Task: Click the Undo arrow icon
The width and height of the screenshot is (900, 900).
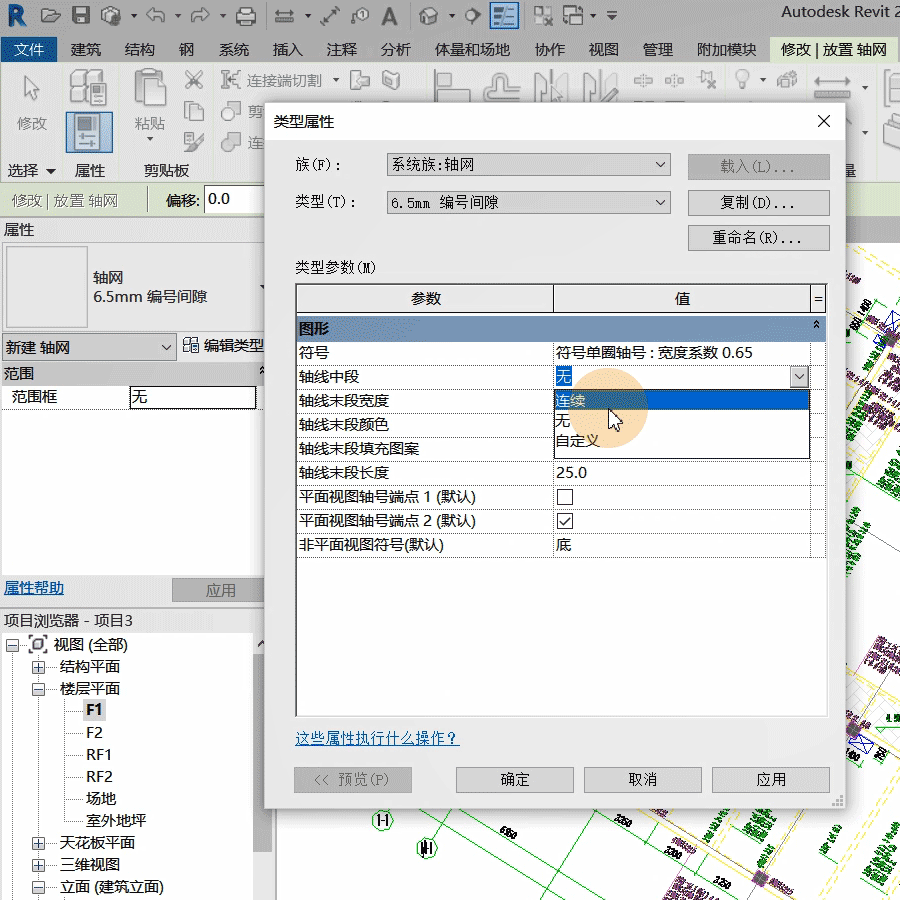Action: pos(155,15)
